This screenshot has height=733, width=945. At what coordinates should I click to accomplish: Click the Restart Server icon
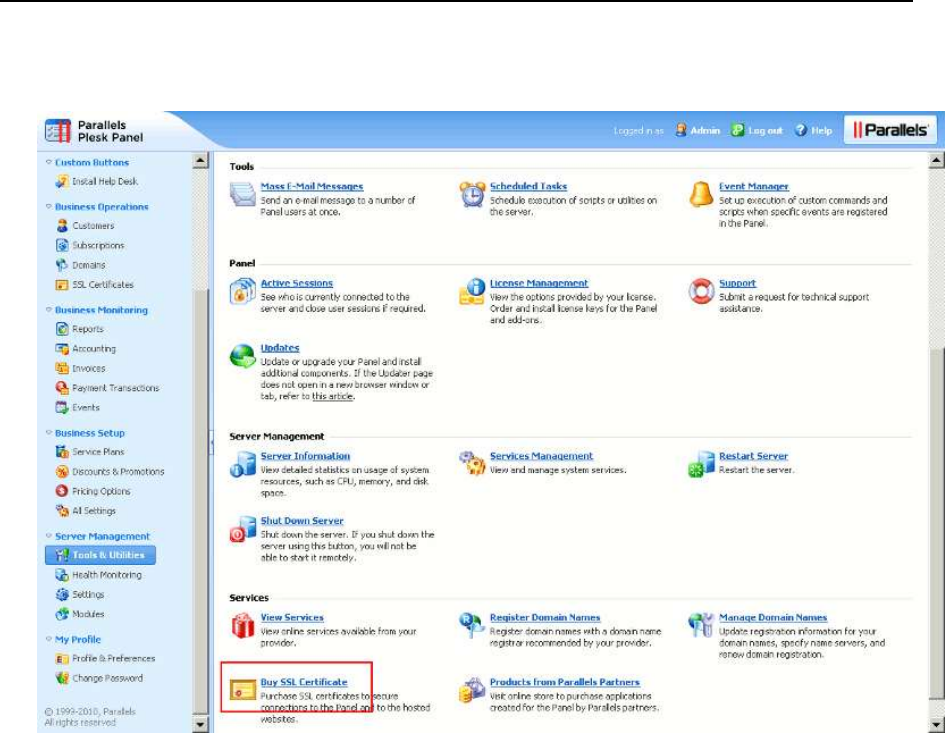tap(701, 464)
